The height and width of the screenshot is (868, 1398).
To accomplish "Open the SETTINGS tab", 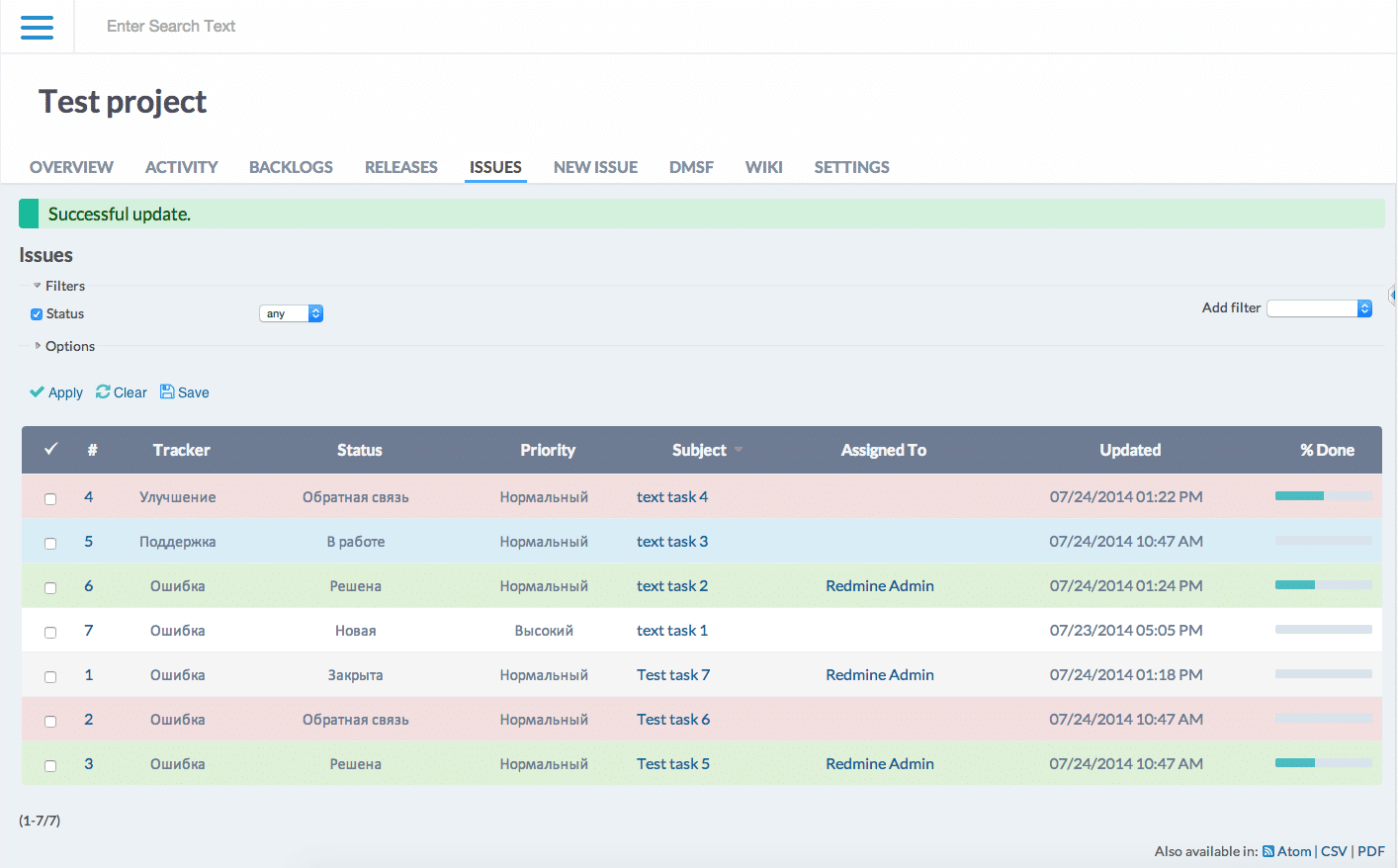I will point(851,166).
